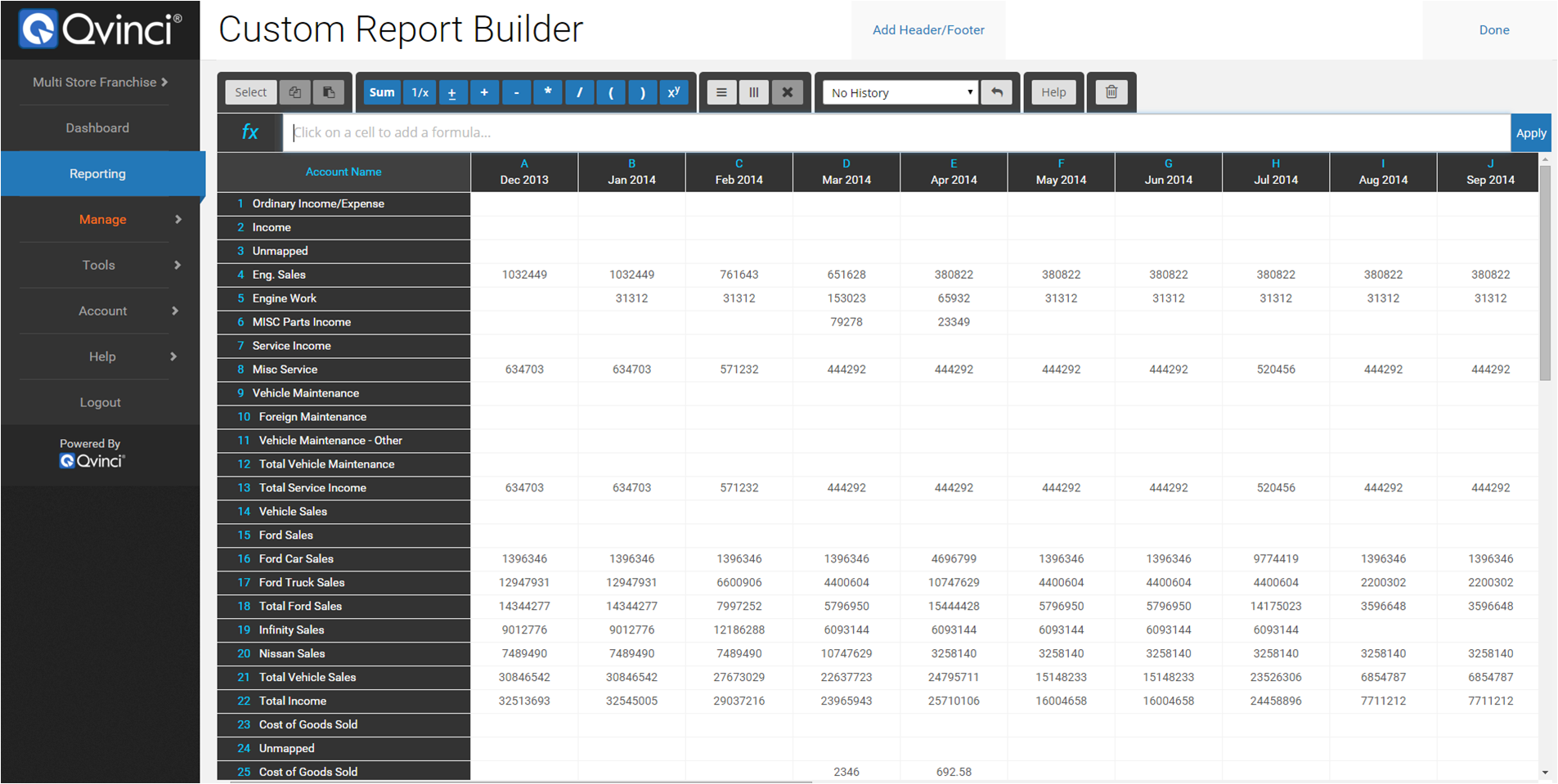Expand the Multi Store Franchise selector
The image size is (1558, 784).
pyautogui.click(x=100, y=82)
